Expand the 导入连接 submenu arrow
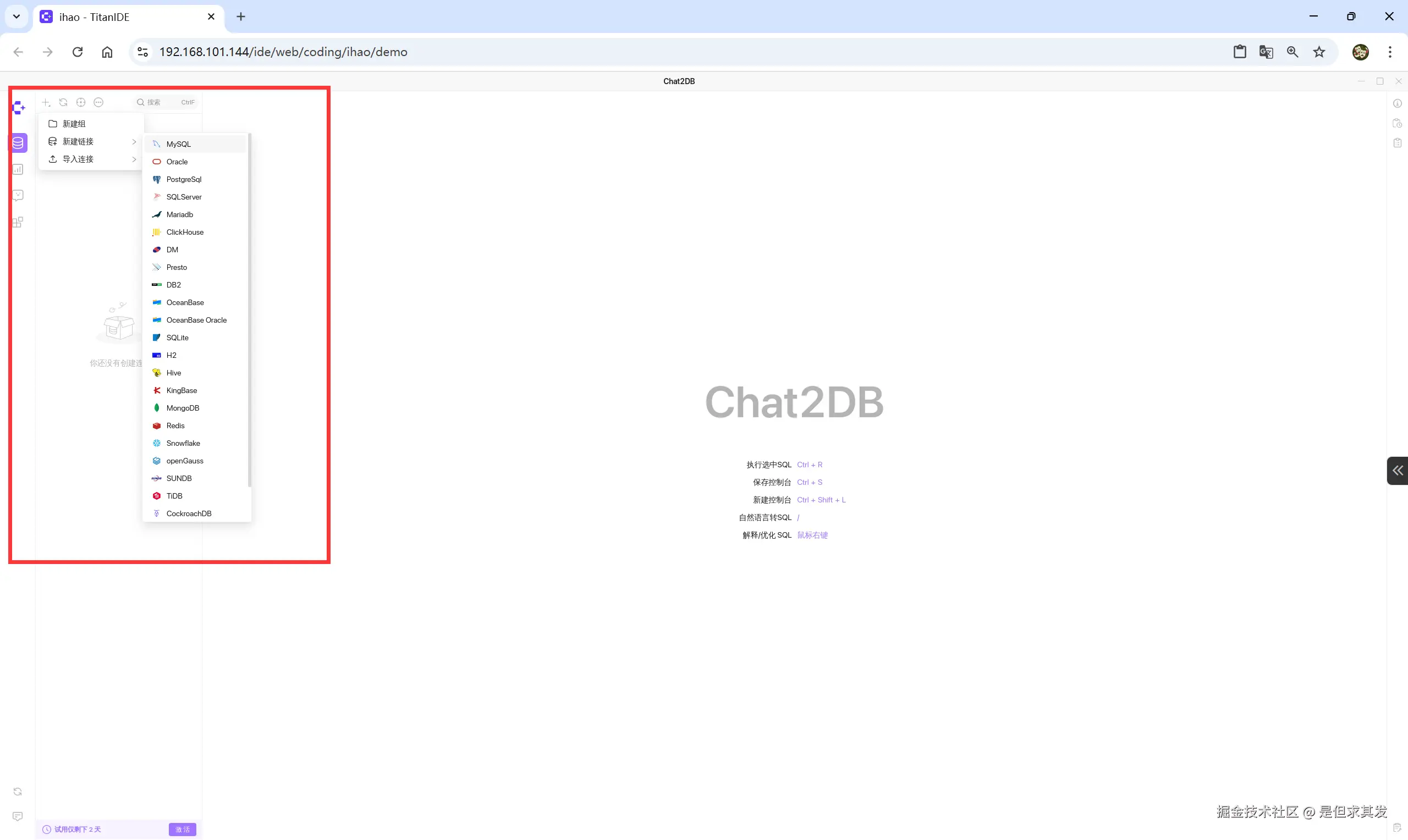 [134, 159]
